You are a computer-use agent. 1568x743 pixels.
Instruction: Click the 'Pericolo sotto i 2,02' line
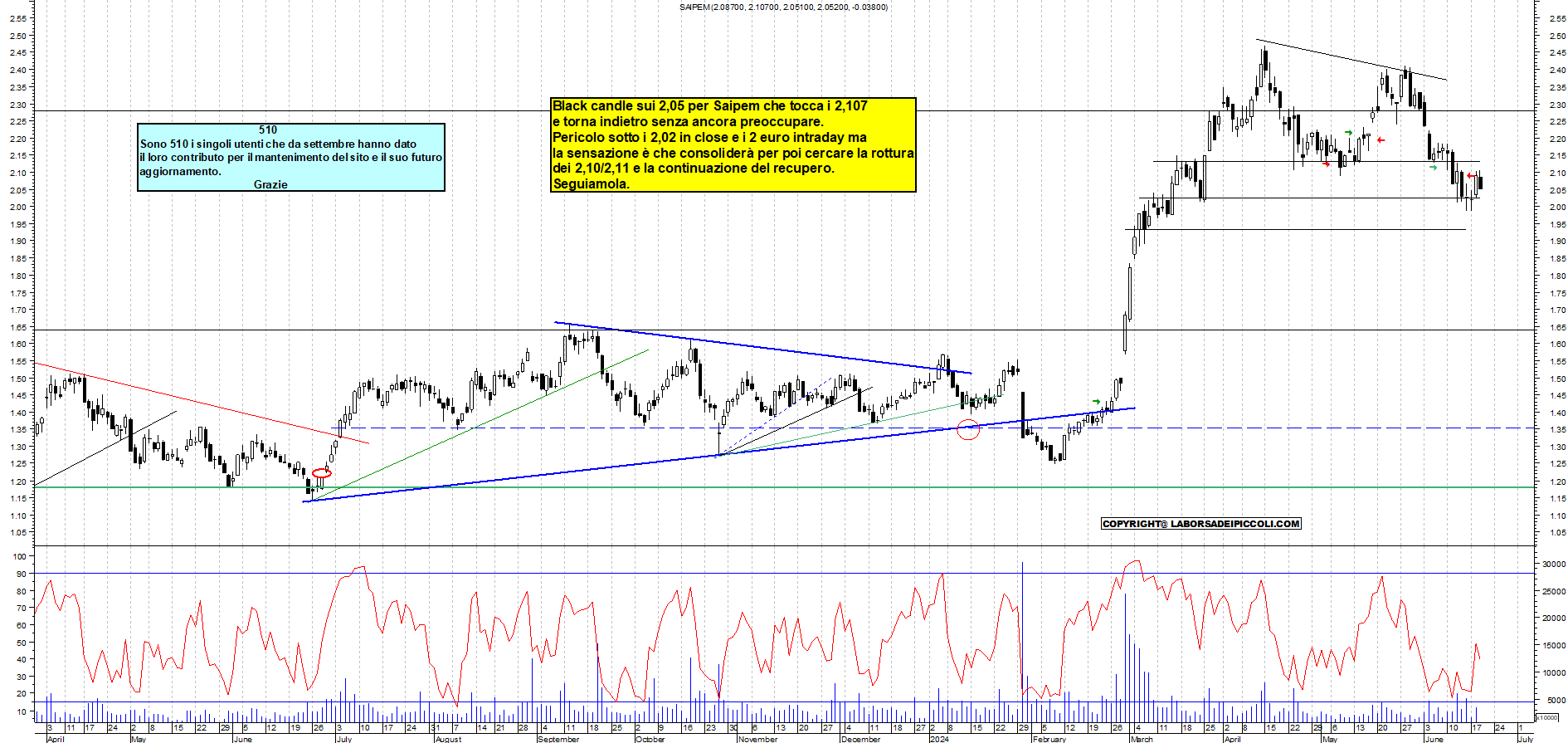click(709, 137)
